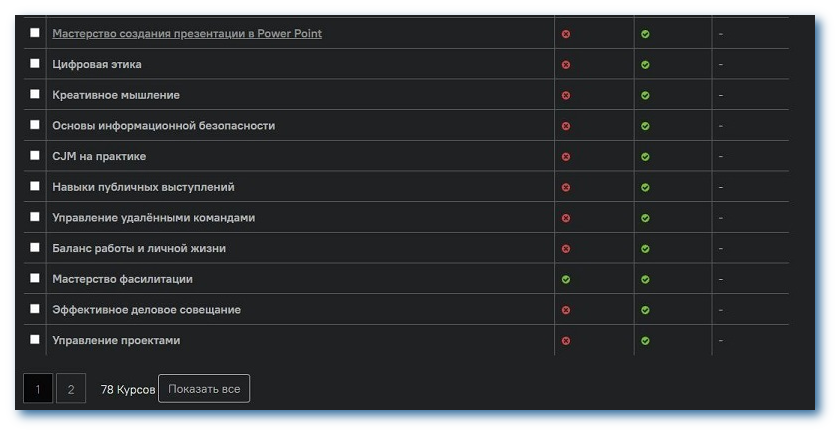Check the box next to Управление проектами

click(35, 340)
